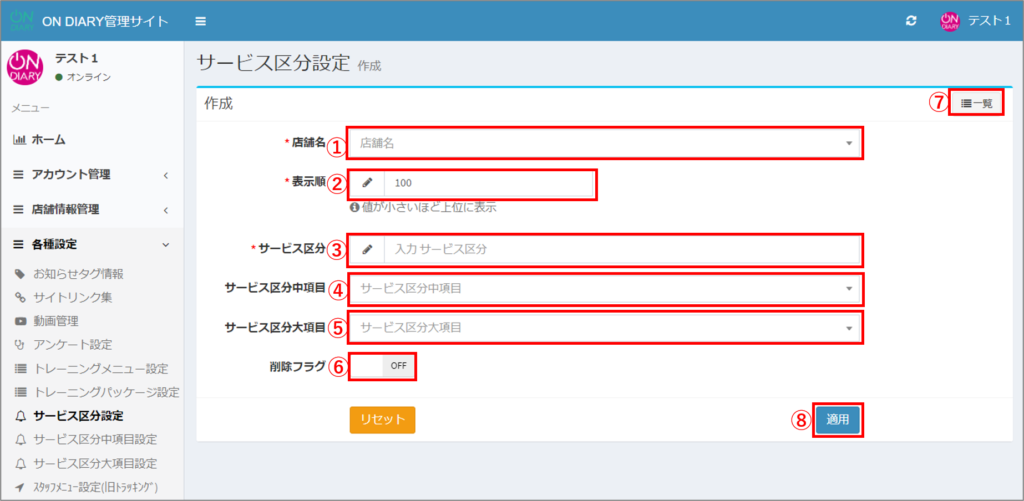1024x501 pixels.
Task: Click the refresh icon in top bar
Action: click(911, 21)
